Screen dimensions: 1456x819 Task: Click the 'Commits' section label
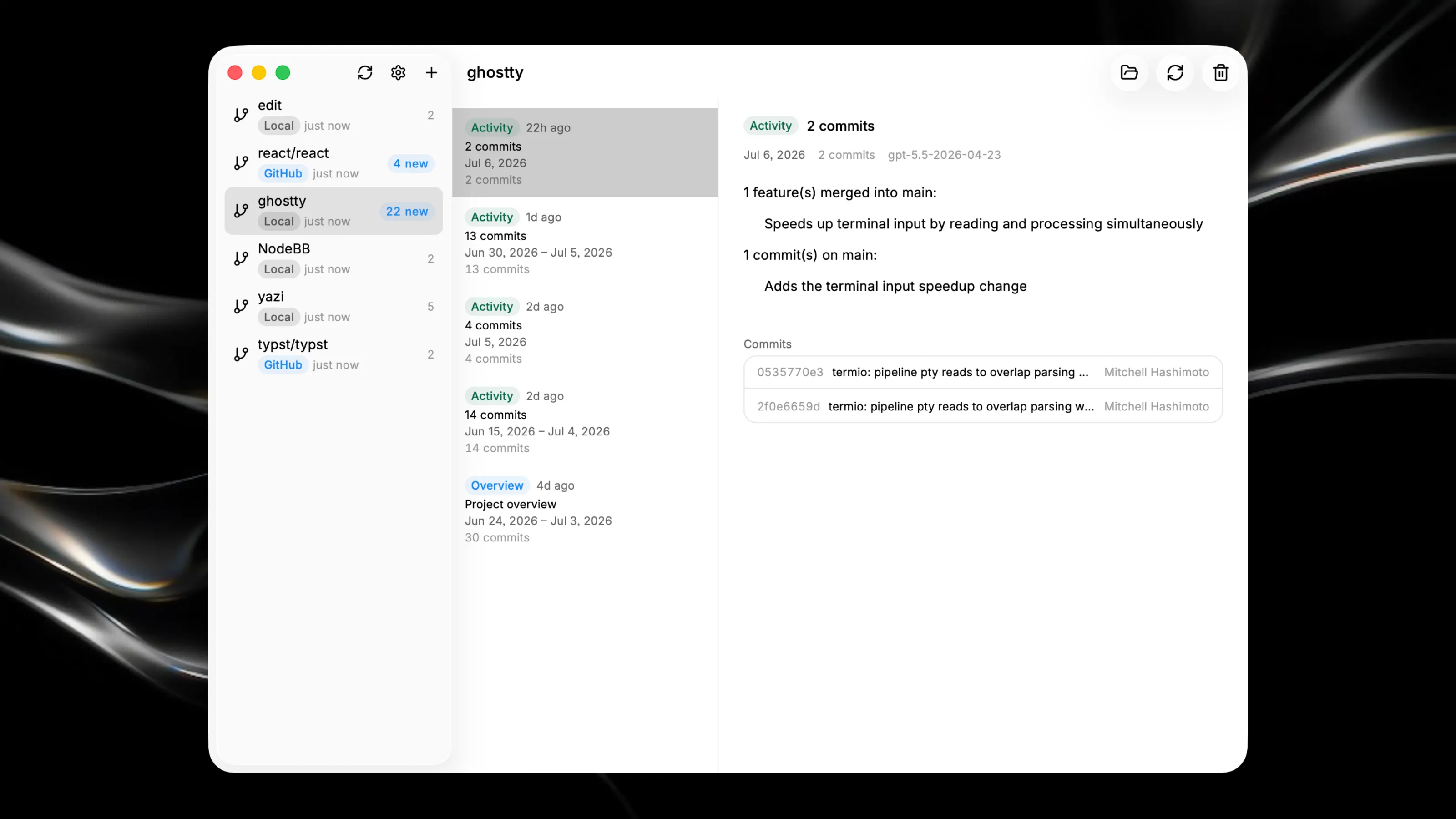[x=767, y=344]
